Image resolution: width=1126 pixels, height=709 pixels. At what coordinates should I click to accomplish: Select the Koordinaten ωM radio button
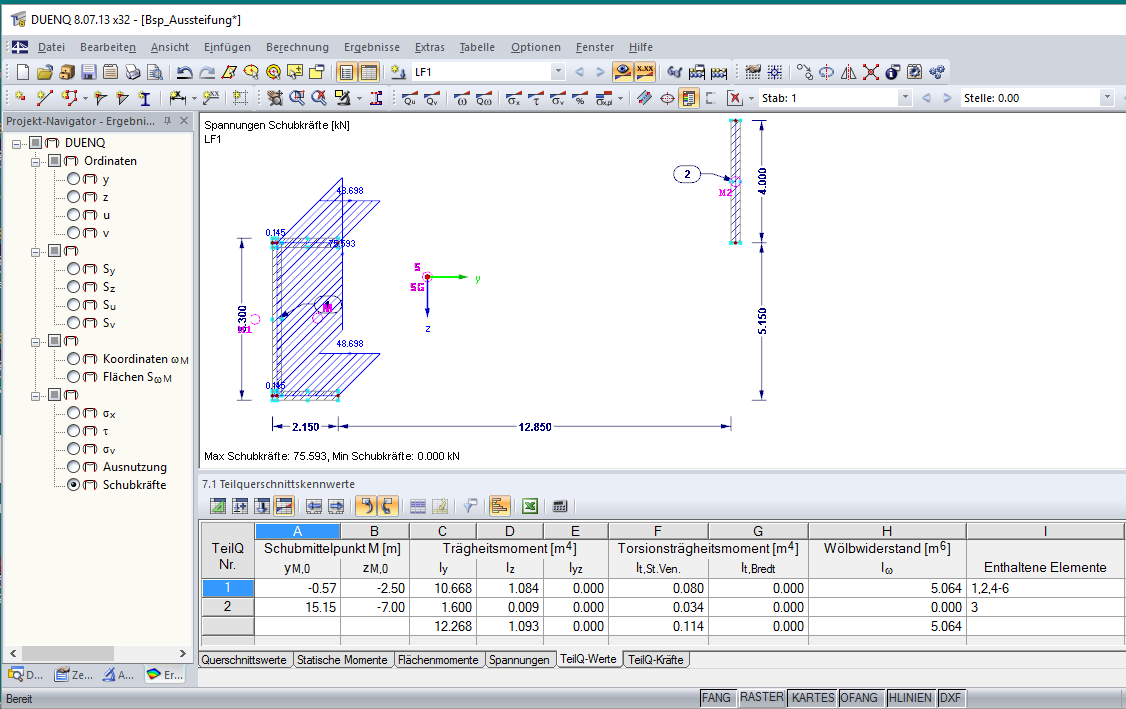[x=73, y=358]
